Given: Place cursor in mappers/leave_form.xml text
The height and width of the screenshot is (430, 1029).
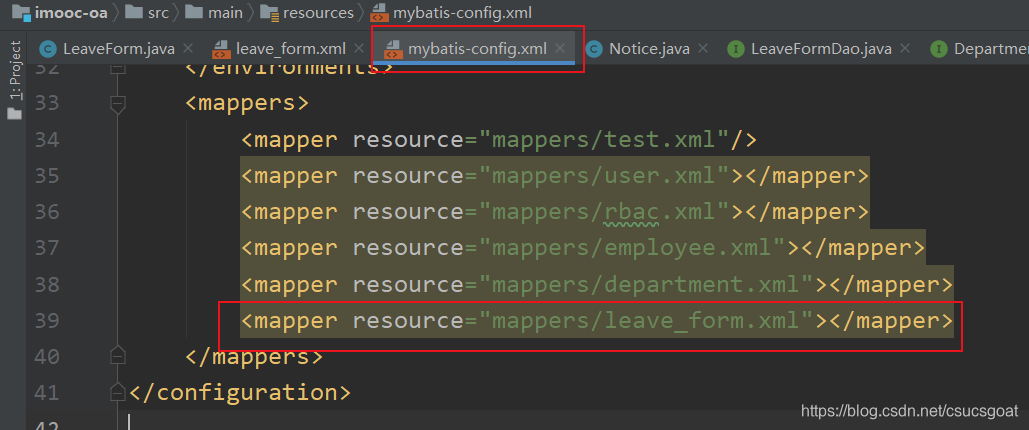Looking at the screenshot, I should click(x=646, y=320).
